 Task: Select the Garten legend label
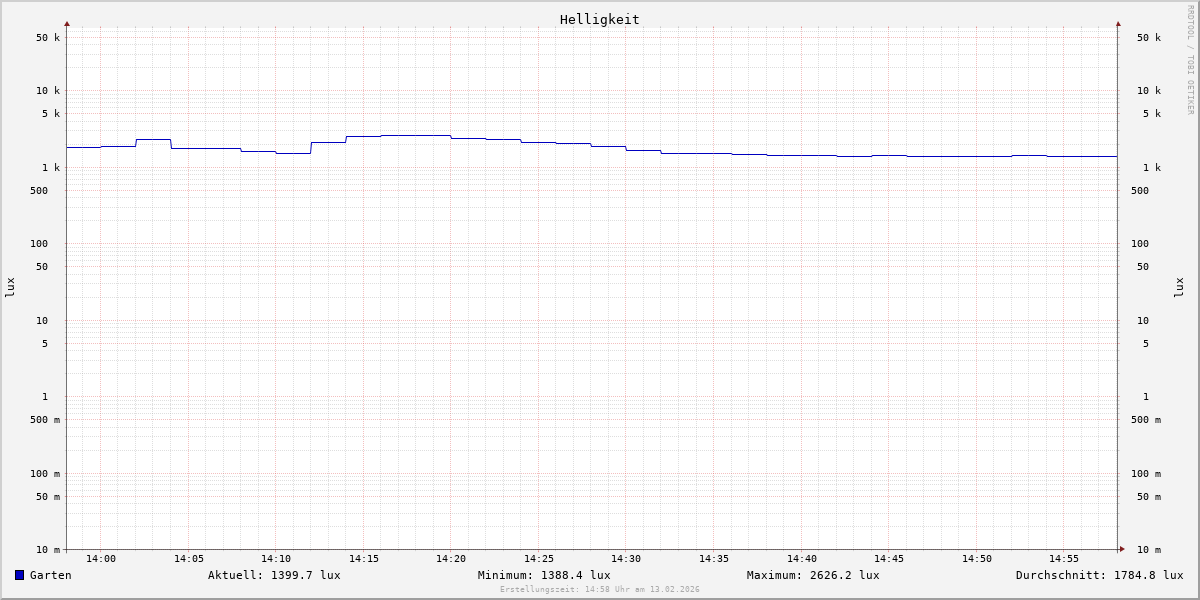(50, 575)
